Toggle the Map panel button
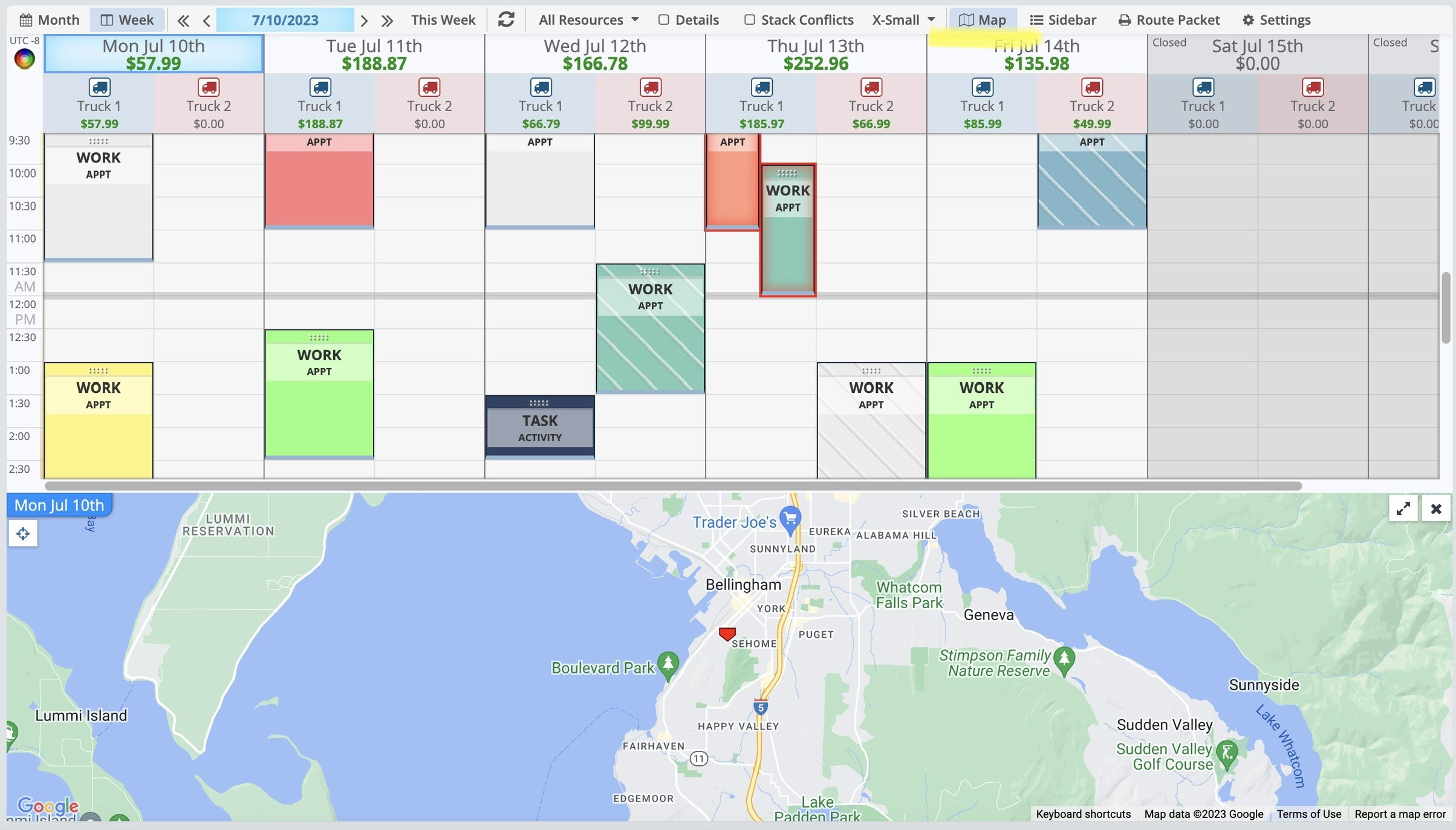This screenshot has width=1456, height=830. coord(983,20)
